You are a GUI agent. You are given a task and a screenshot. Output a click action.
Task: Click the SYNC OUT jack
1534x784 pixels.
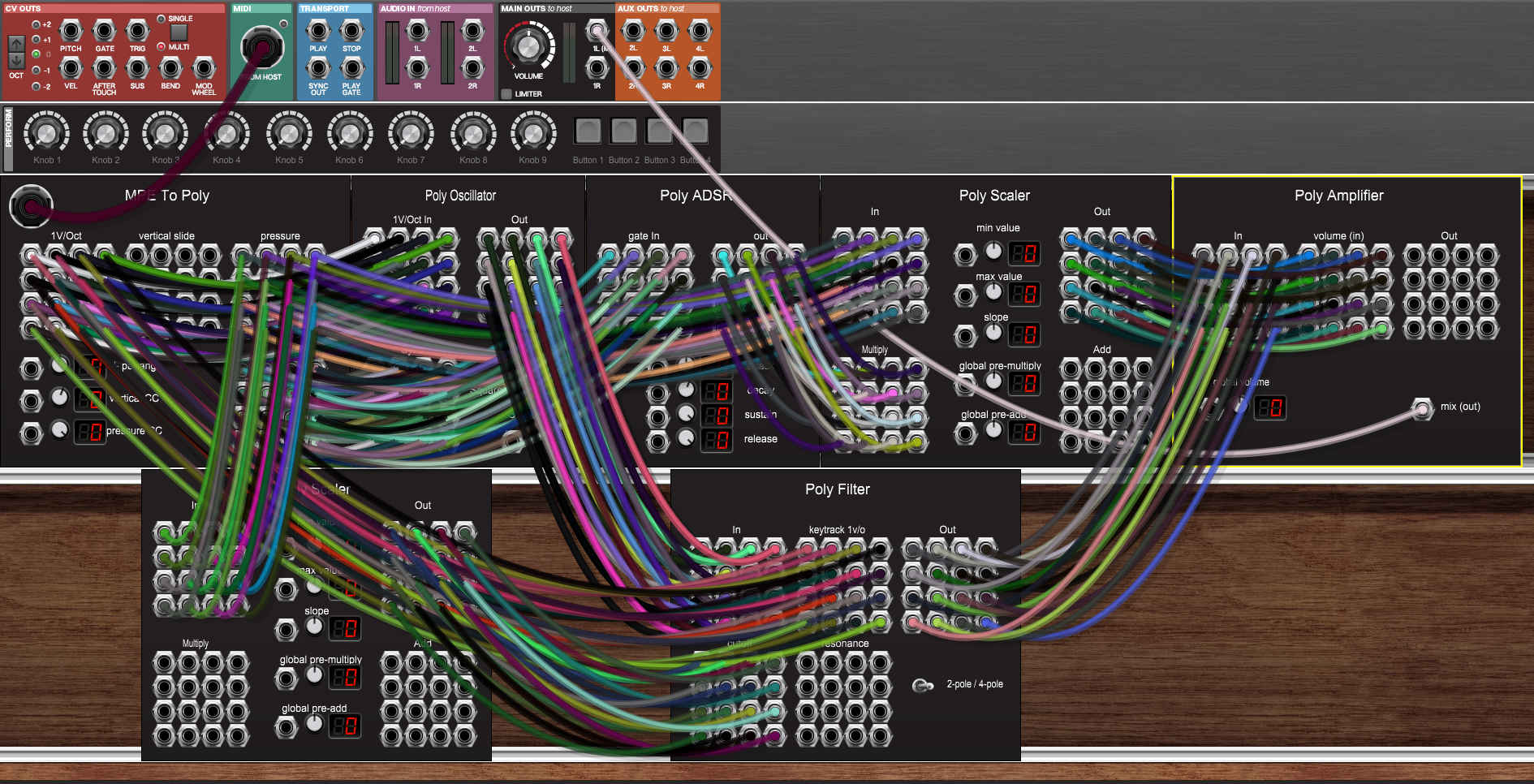point(318,68)
